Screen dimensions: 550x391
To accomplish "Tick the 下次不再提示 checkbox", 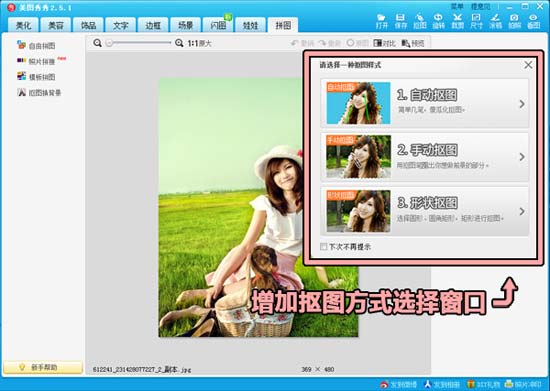I will 323,247.
